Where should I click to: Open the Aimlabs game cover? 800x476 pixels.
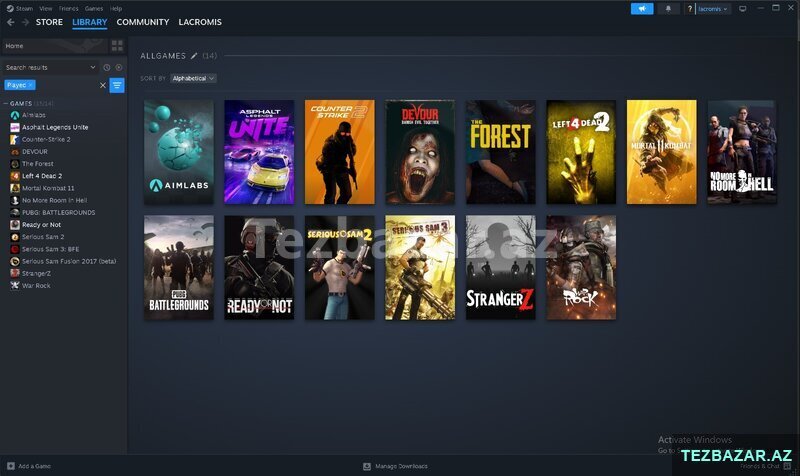click(179, 152)
